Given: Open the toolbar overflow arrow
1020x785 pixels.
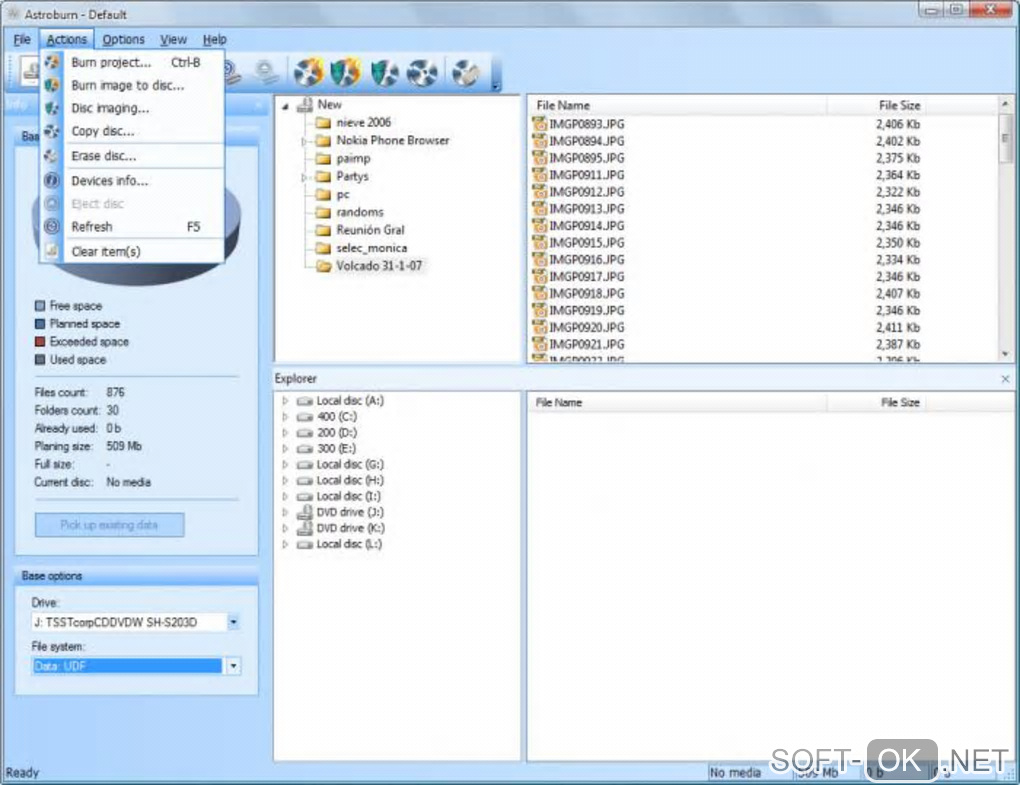Looking at the screenshot, I should (x=496, y=85).
